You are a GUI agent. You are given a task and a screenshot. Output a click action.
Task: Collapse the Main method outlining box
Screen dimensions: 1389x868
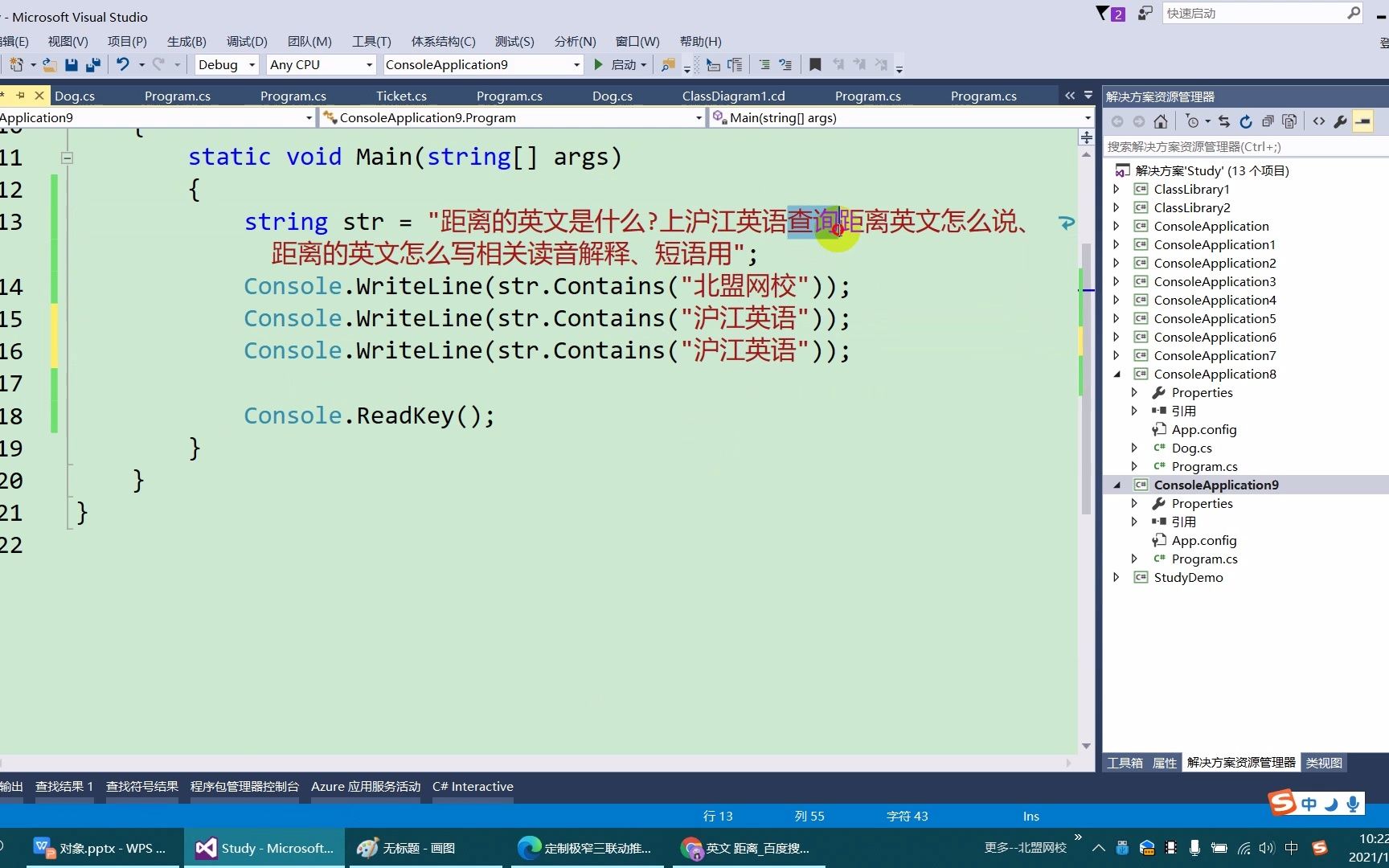(68, 158)
